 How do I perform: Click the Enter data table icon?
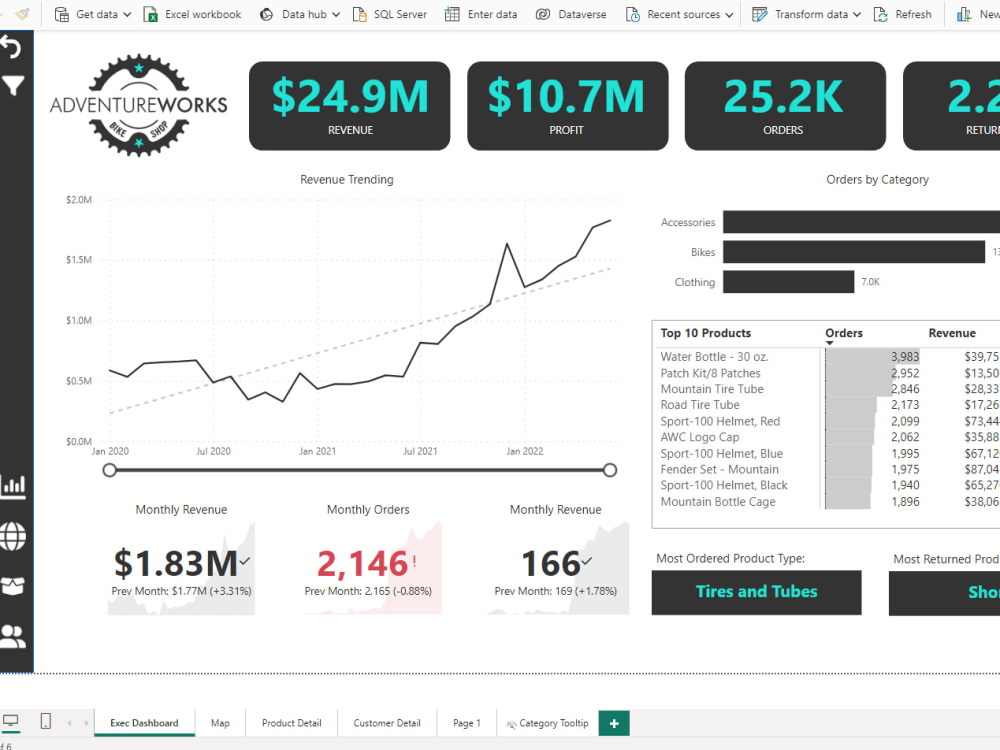452,14
